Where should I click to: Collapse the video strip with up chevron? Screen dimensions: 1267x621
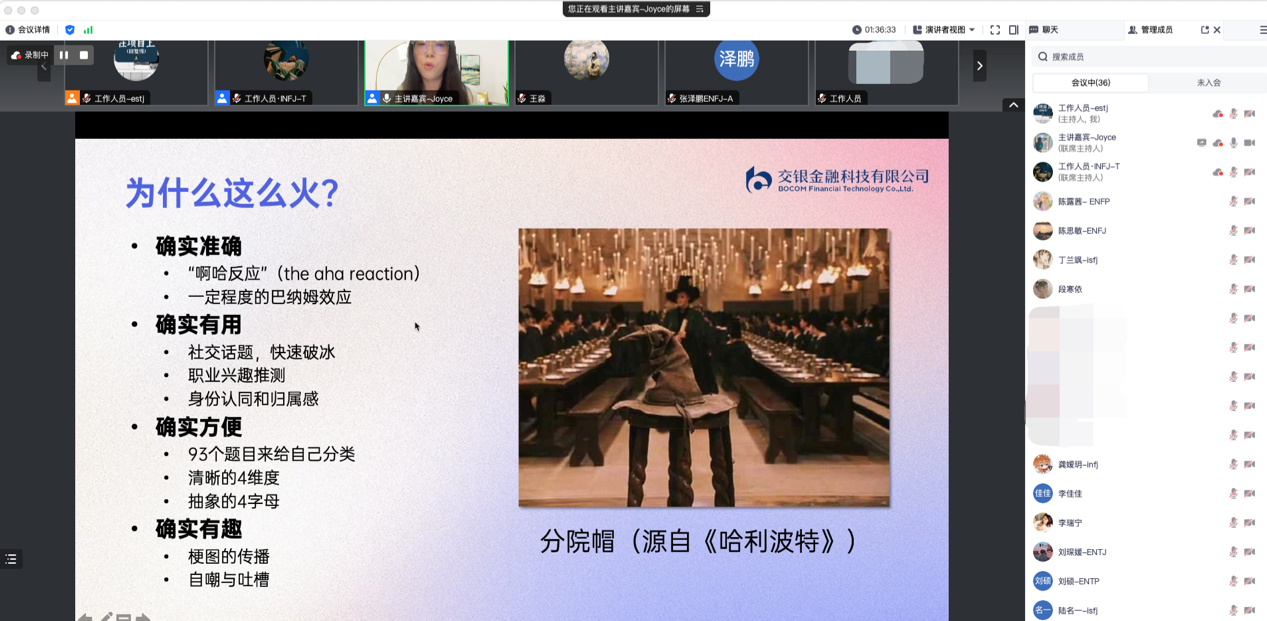click(1013, 104)
